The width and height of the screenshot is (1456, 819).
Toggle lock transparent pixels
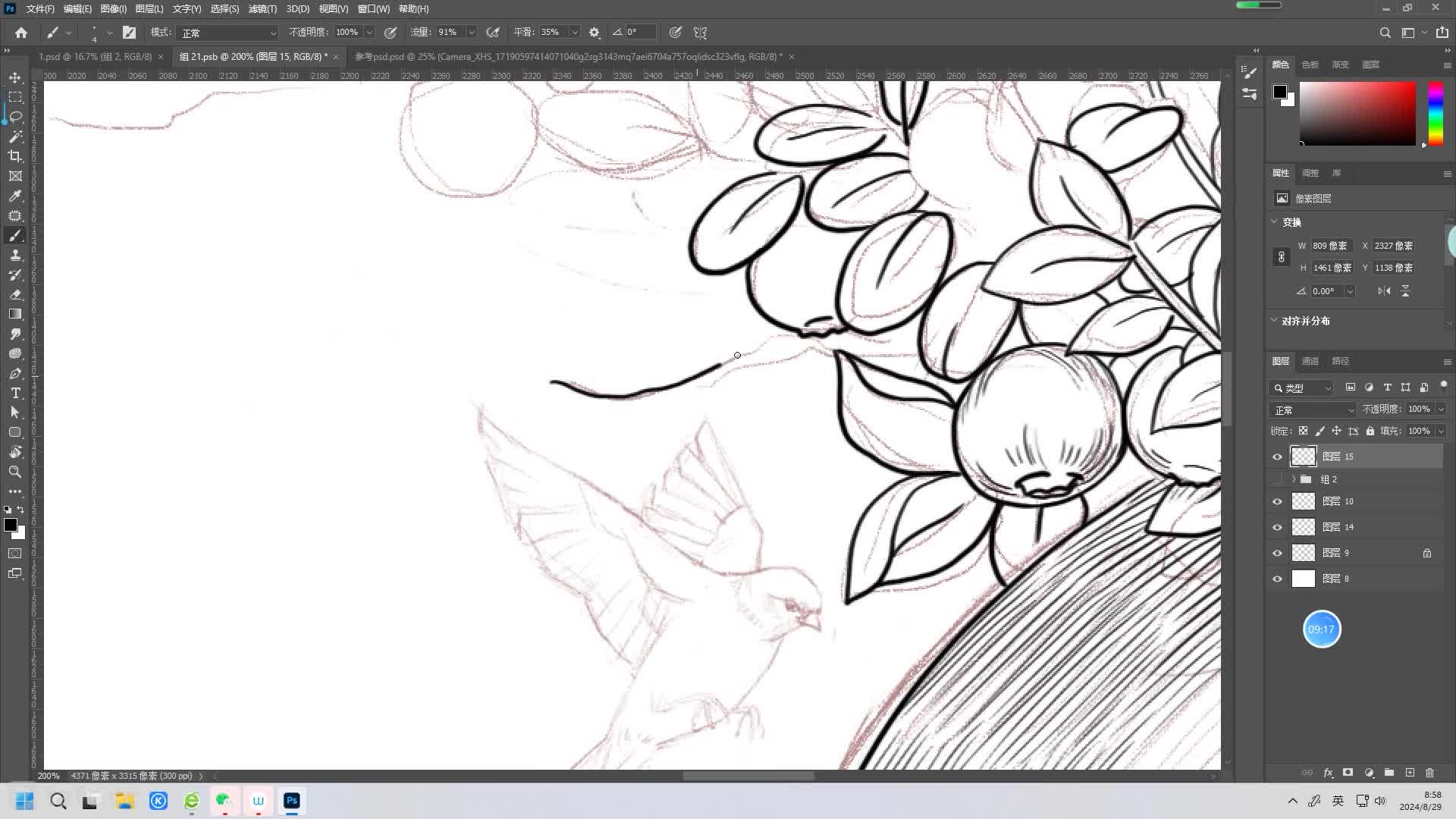click(1303, 431)
